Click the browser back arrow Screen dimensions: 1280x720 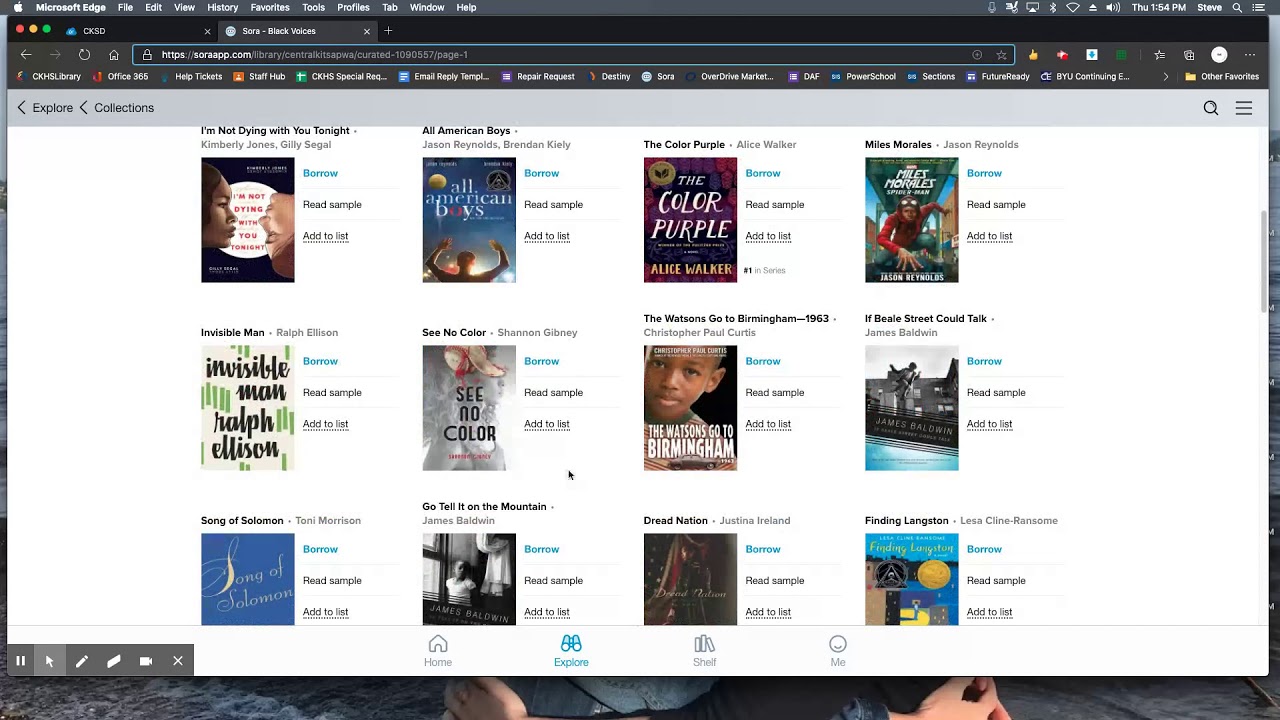pyautogui.click(x=26, y=55)
